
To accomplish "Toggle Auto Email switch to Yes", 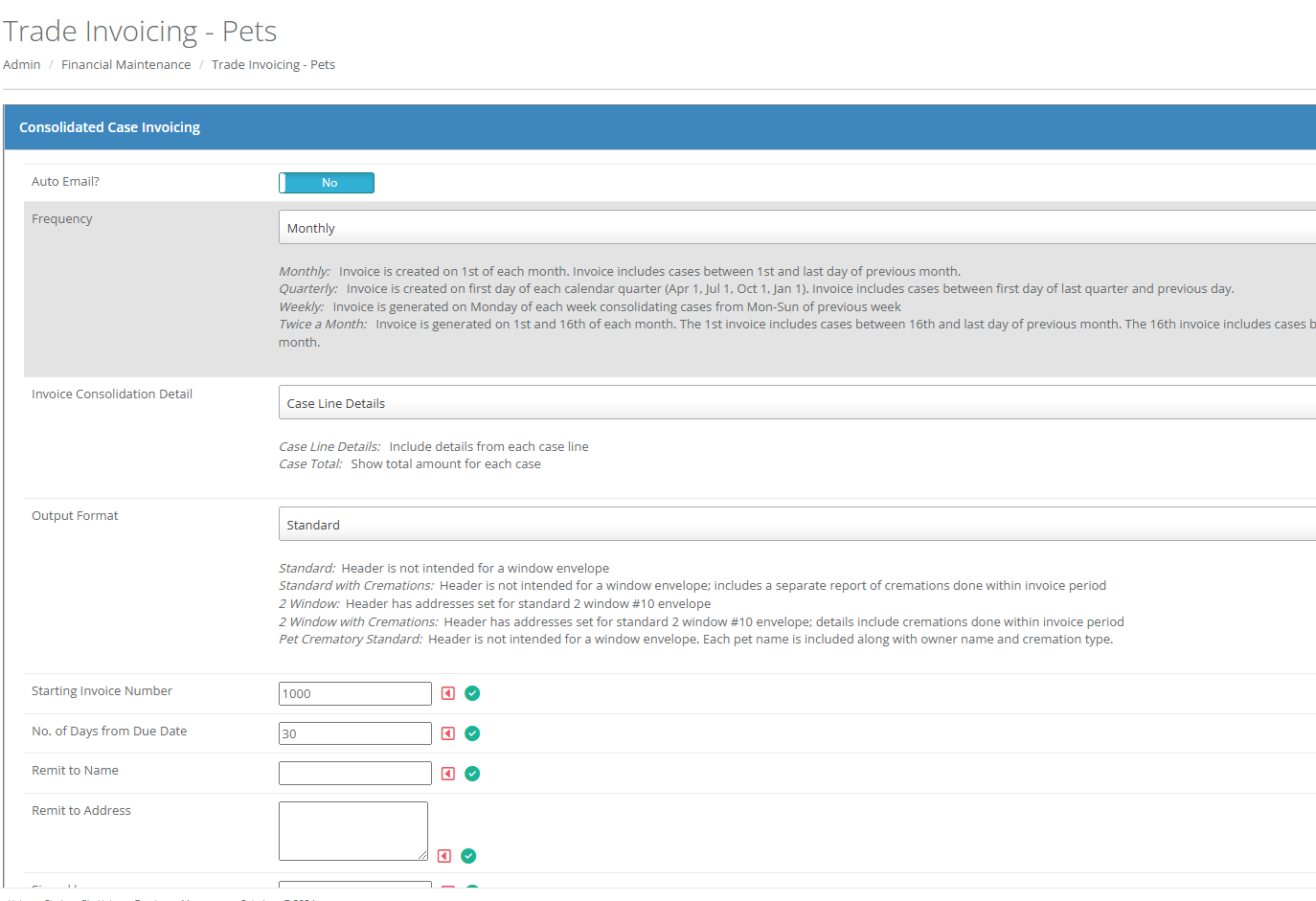I will click(x=327, y=182).
